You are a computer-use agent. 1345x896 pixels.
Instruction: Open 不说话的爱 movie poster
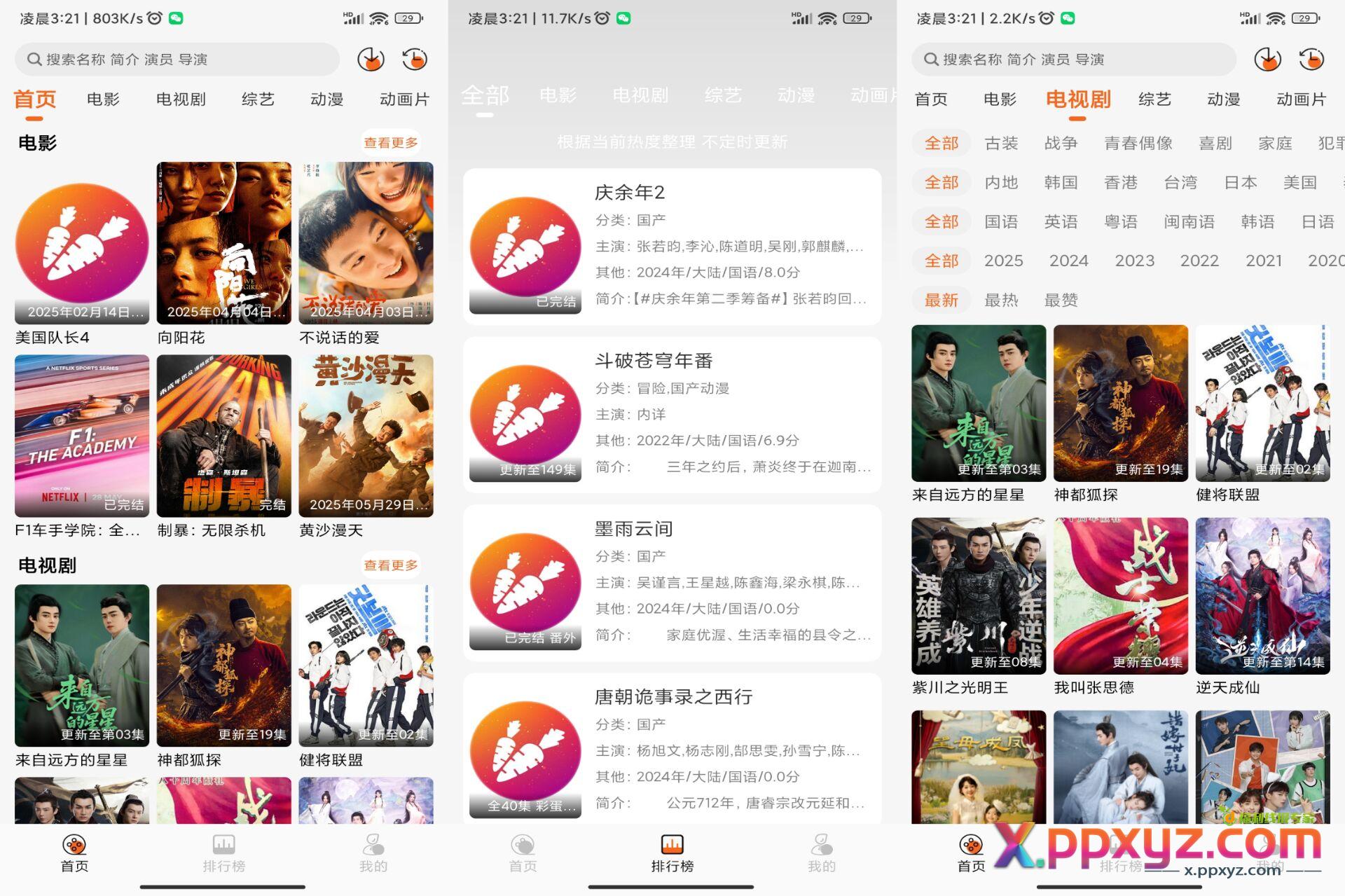tap(366, 243)
